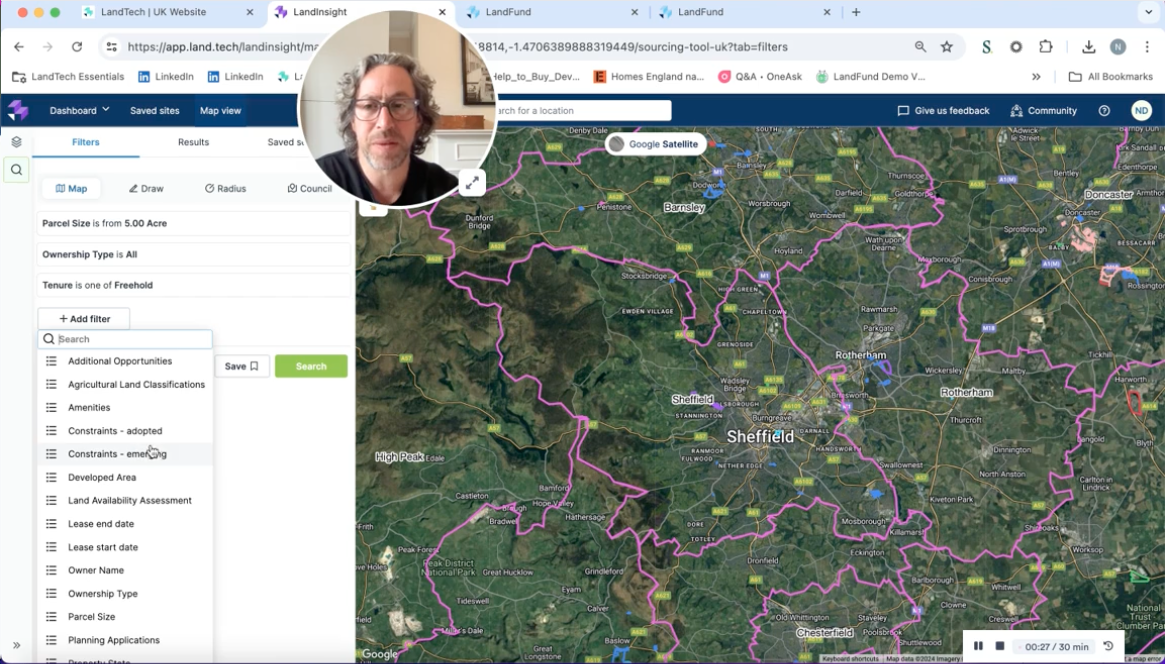
Task: Choose the Map search area mode
Action: pos(71,189)
